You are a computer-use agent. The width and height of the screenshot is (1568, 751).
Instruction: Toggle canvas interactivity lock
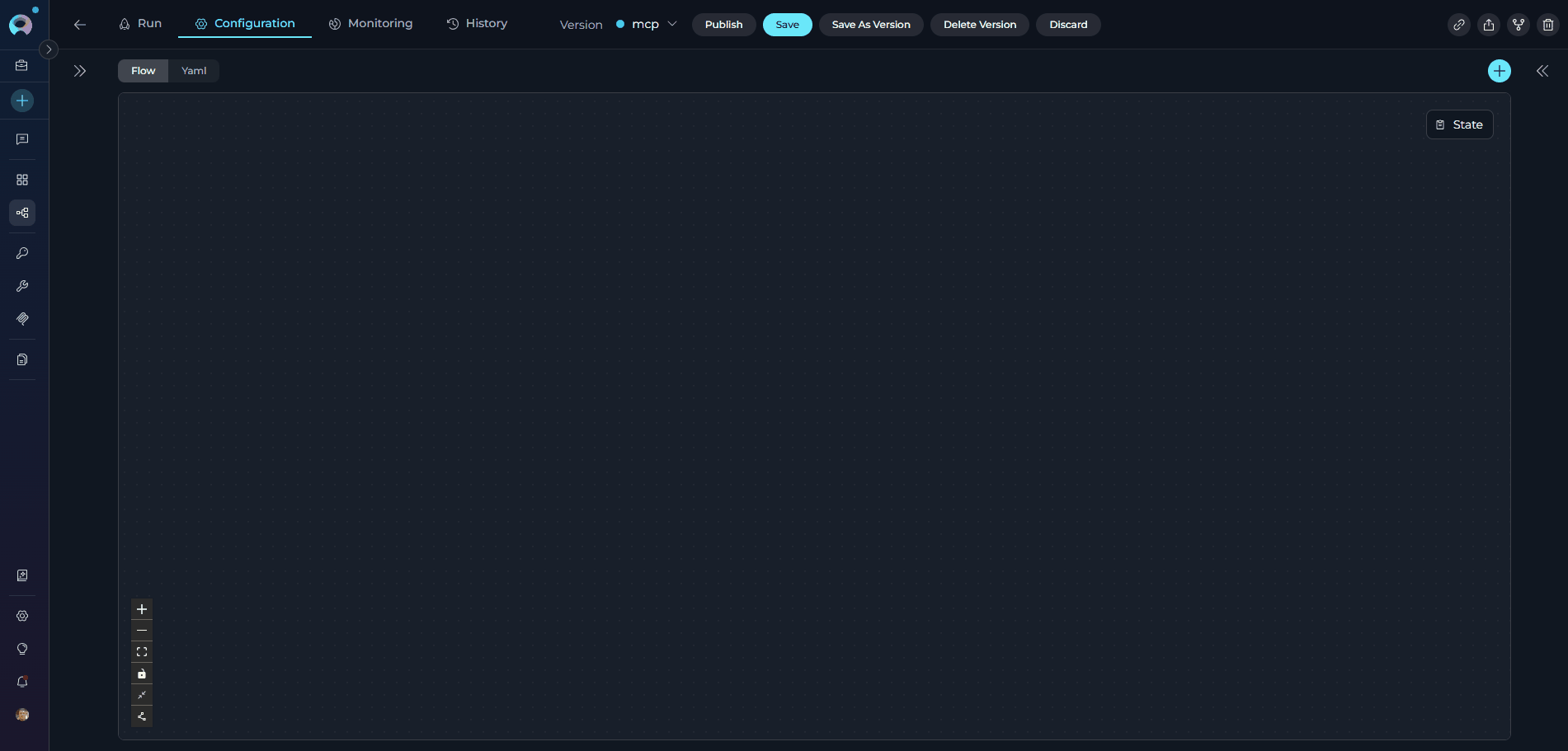click(x=142, y=674)
